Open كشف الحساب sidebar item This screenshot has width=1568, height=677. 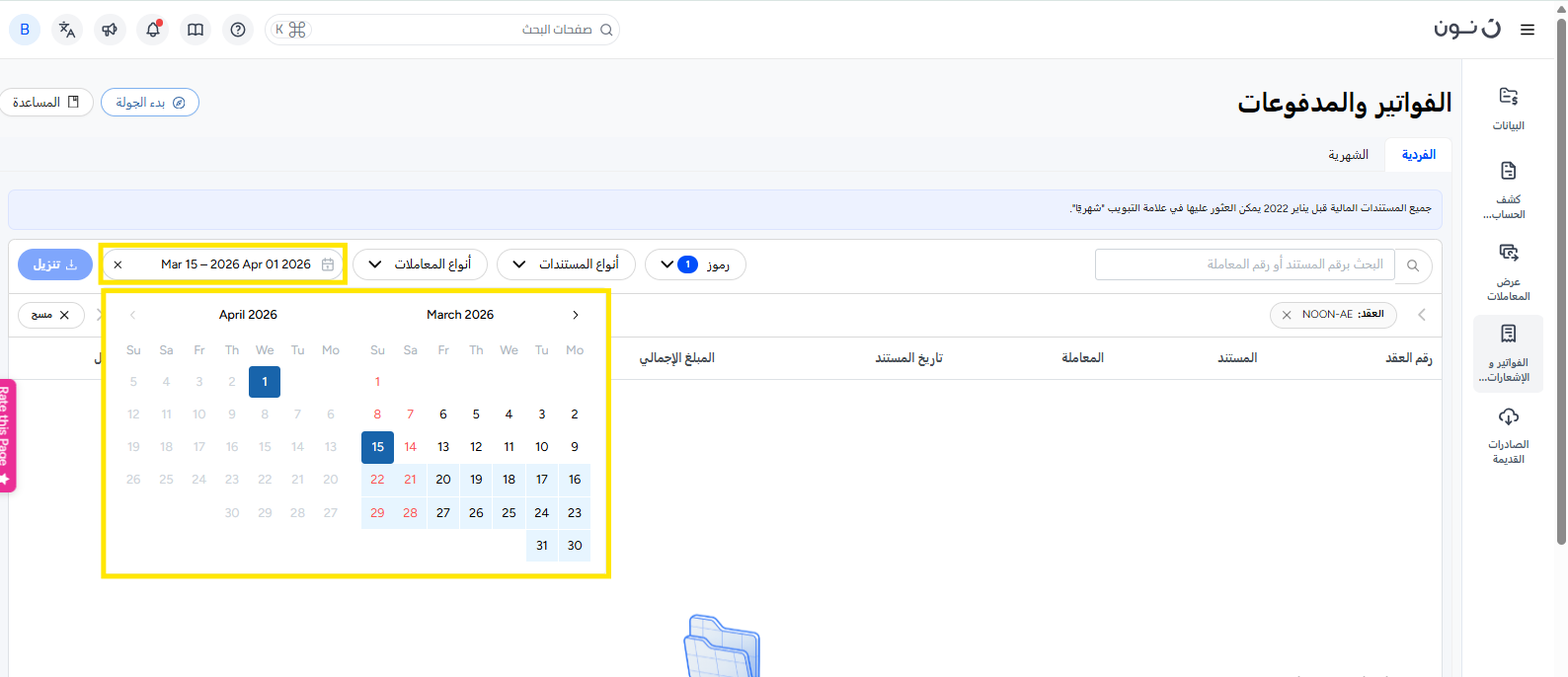coord(1508,190)
